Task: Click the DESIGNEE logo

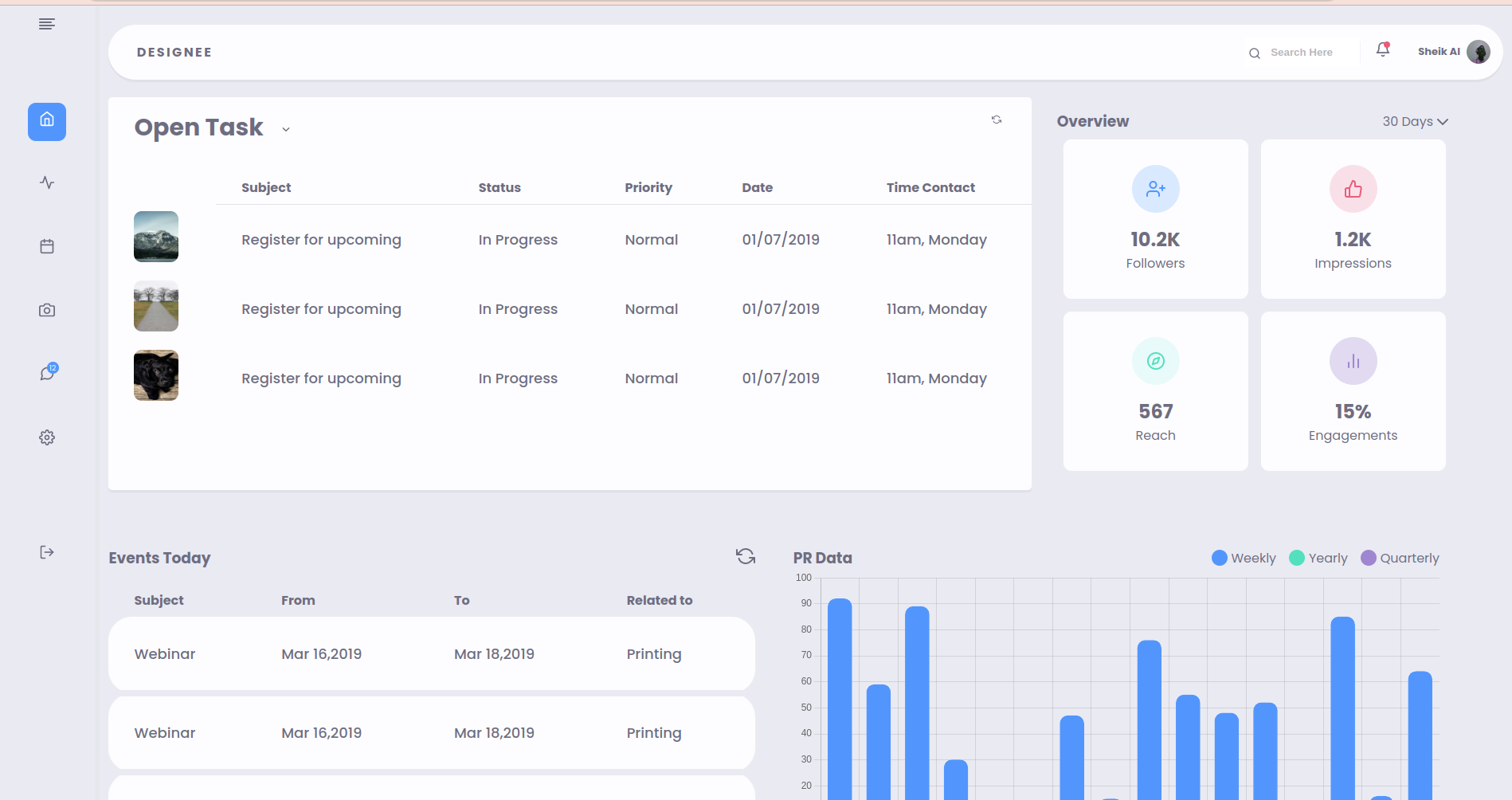Action: (174, 52)
